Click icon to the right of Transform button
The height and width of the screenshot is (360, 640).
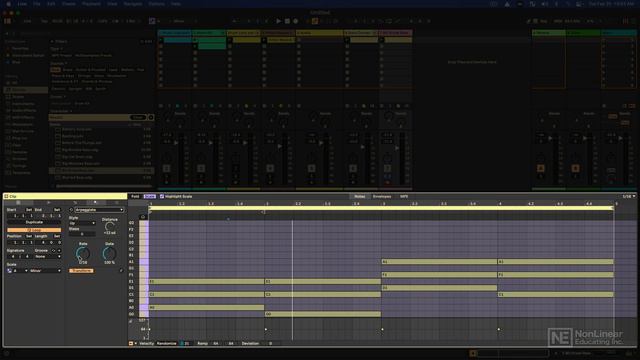tap(121, 271)
